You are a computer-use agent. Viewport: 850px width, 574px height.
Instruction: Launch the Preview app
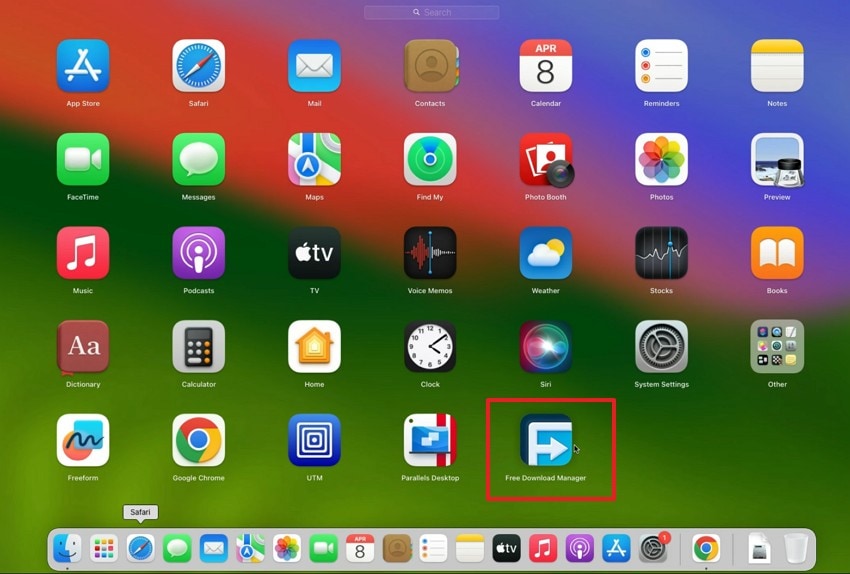(777, 159)
